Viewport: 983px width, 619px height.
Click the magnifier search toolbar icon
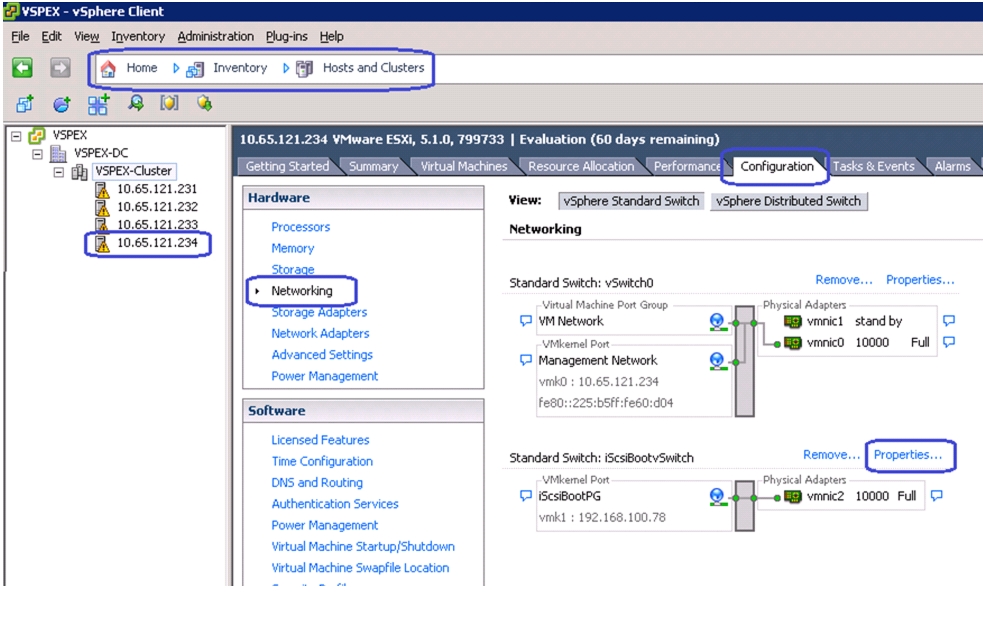pos(135,103)
